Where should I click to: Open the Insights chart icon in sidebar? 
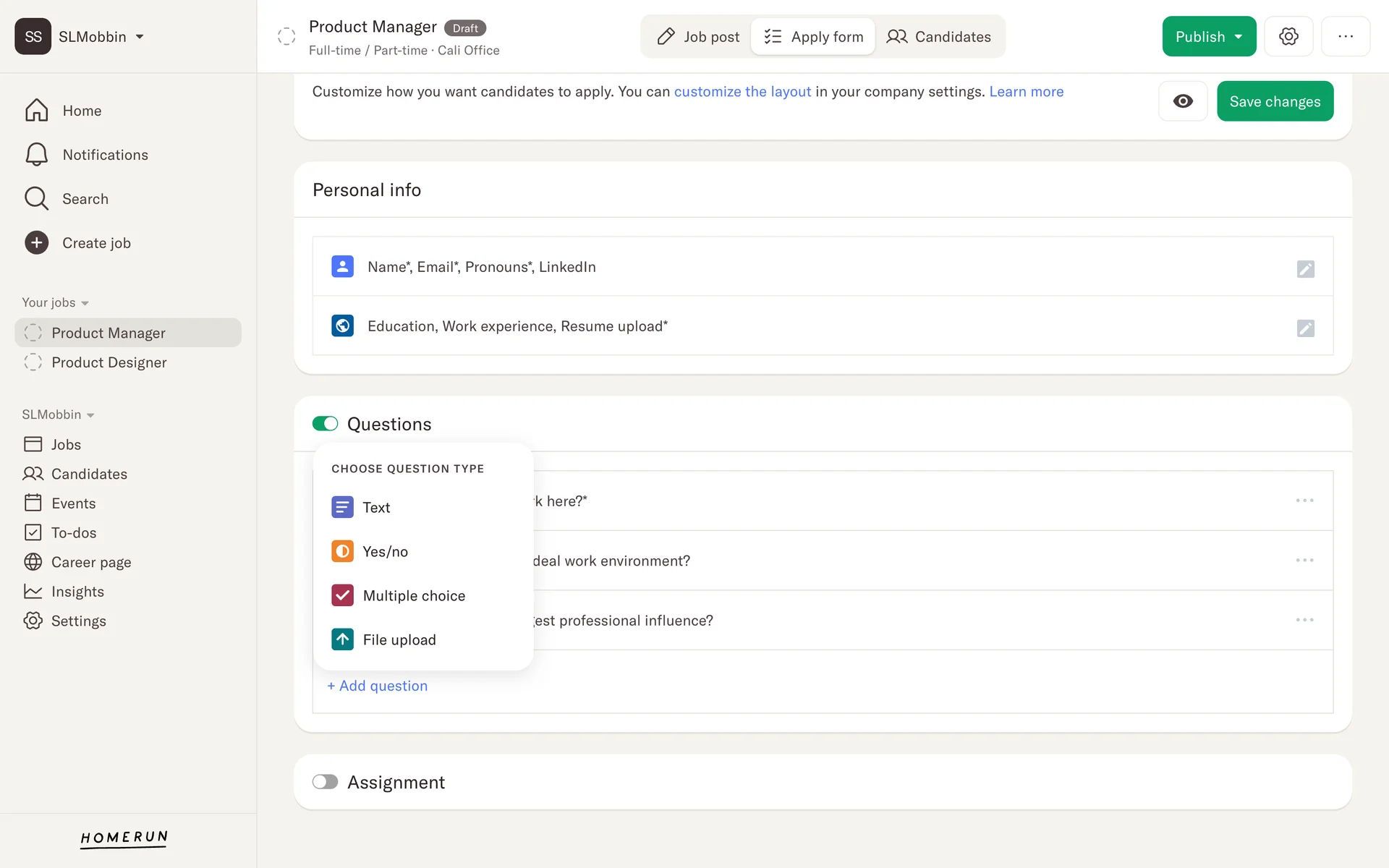pyautogui.click(x=33, y=592)
